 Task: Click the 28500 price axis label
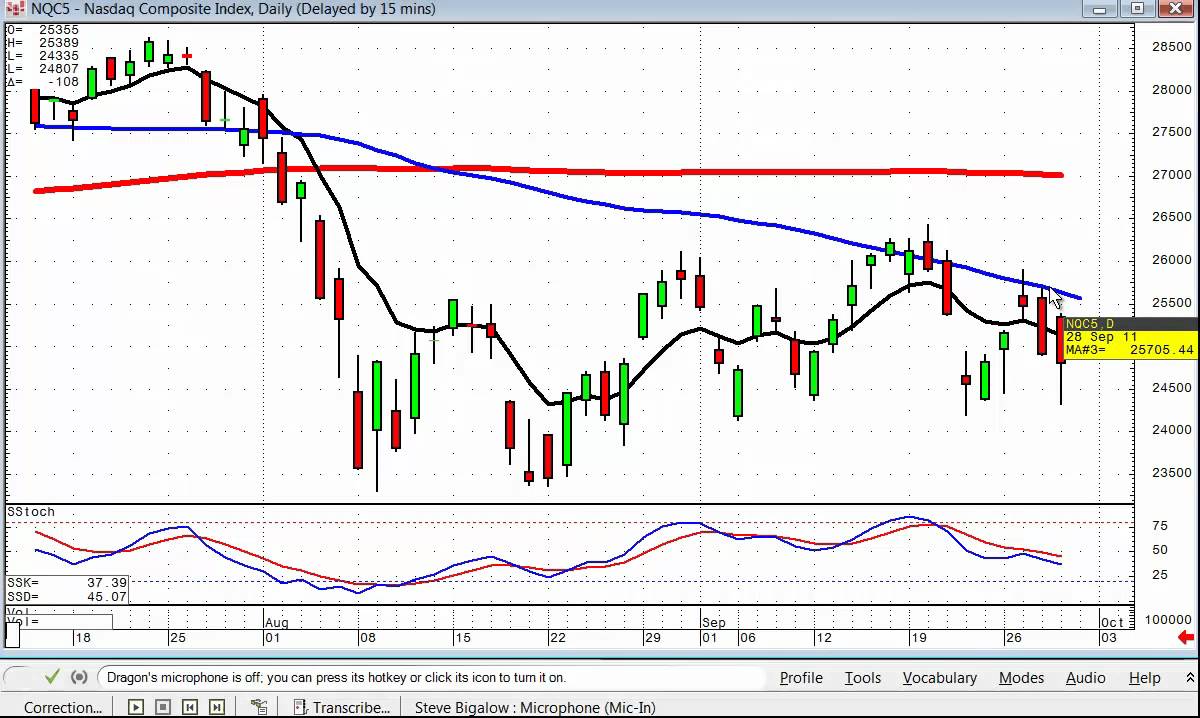[x=1171, y=47]
